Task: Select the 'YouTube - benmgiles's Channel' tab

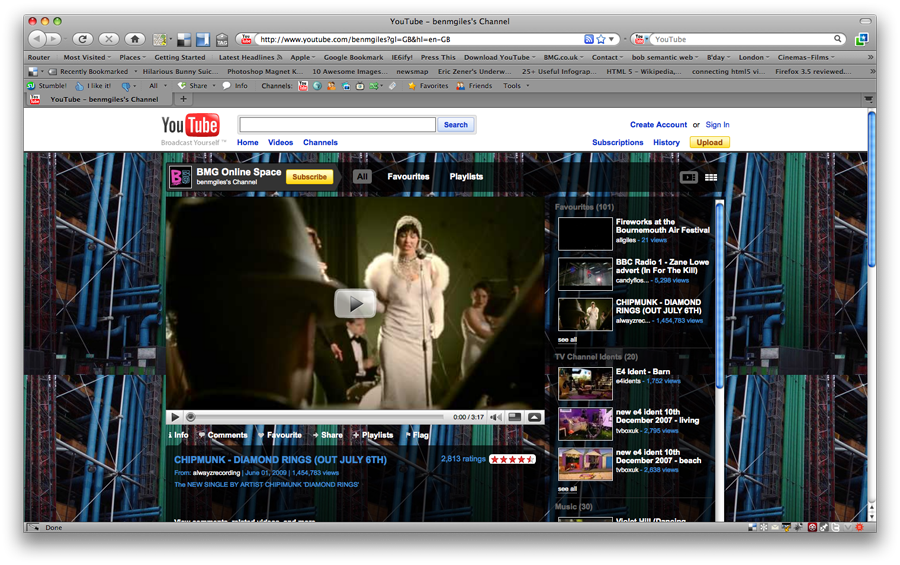Action: pyautogui.click(x=99, y=99)
